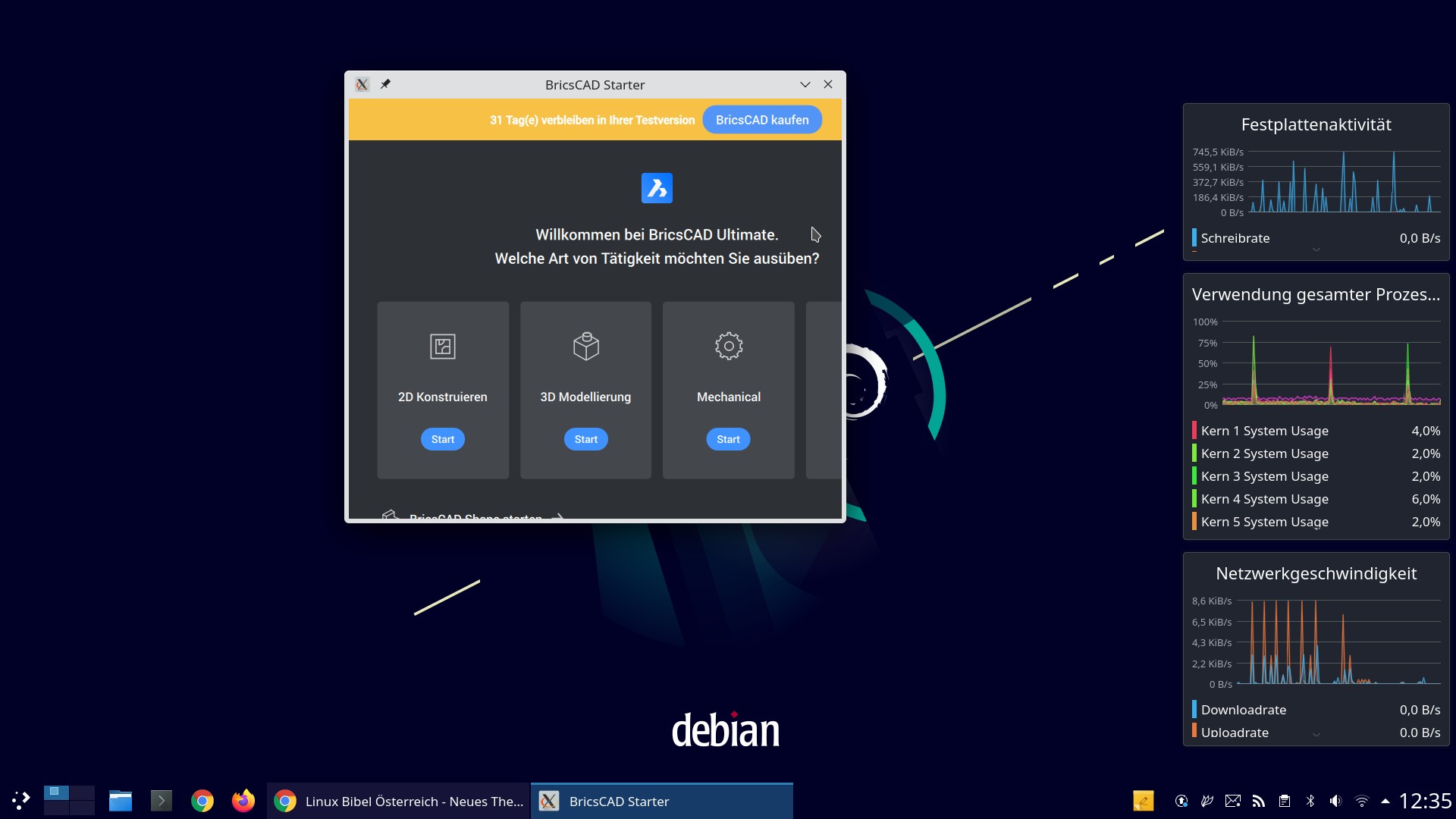The image size is (1456, 819).
Task: Launch Firefox from the taskbar
Action: (243, 801)
